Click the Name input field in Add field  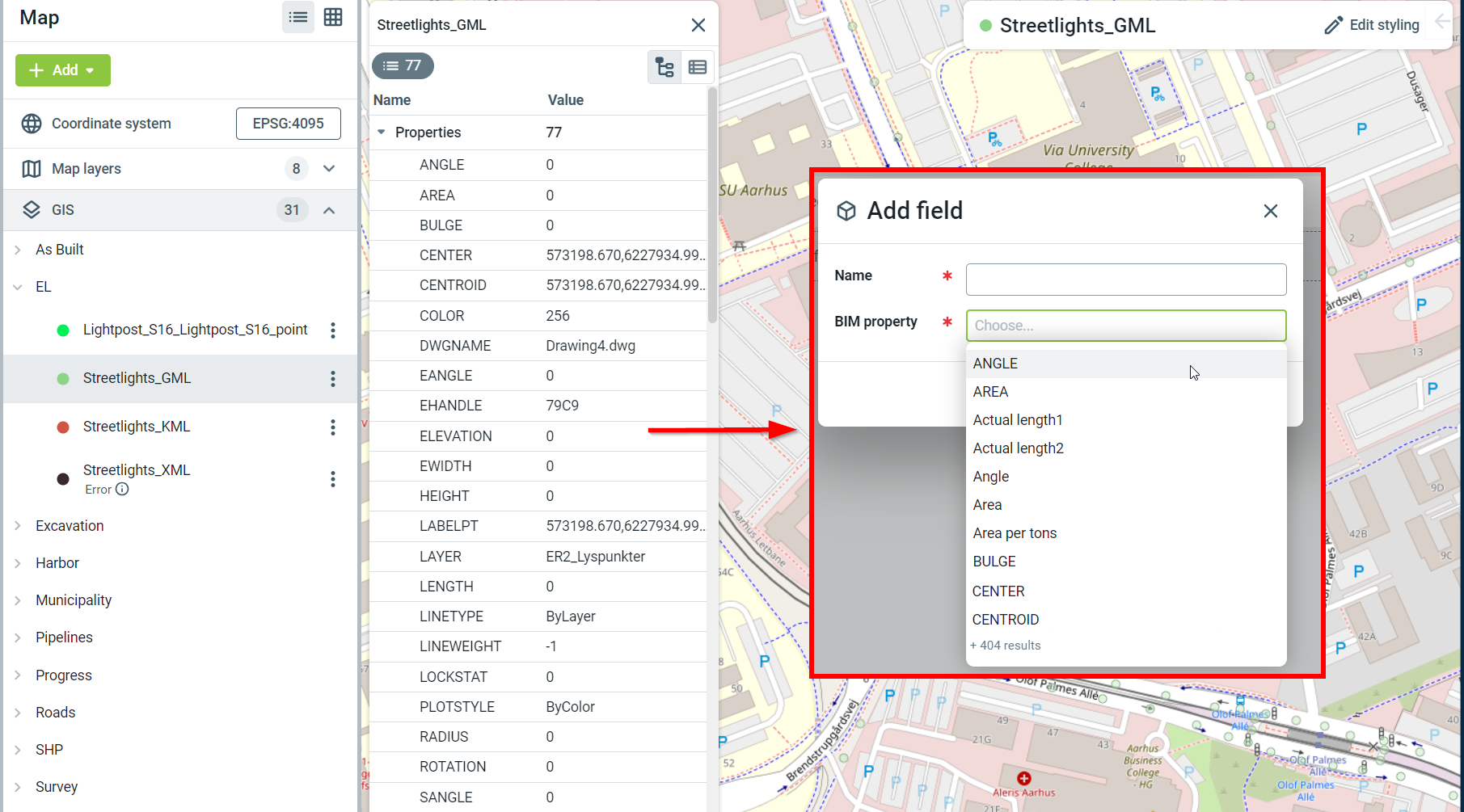pos(1125,280)
